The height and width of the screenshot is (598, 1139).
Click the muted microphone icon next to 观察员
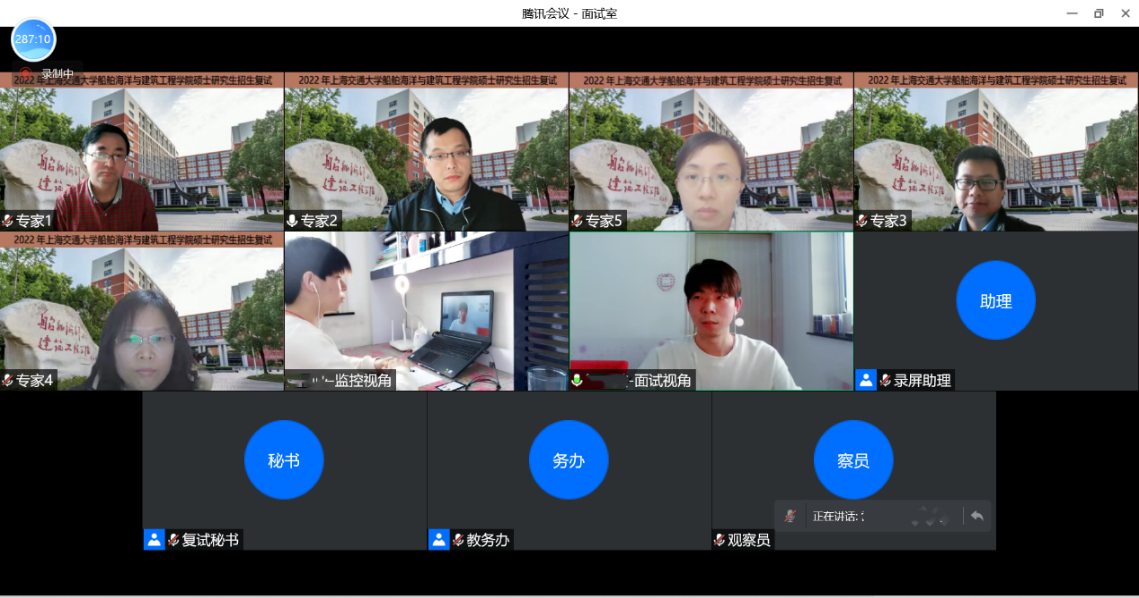point(718,539)
